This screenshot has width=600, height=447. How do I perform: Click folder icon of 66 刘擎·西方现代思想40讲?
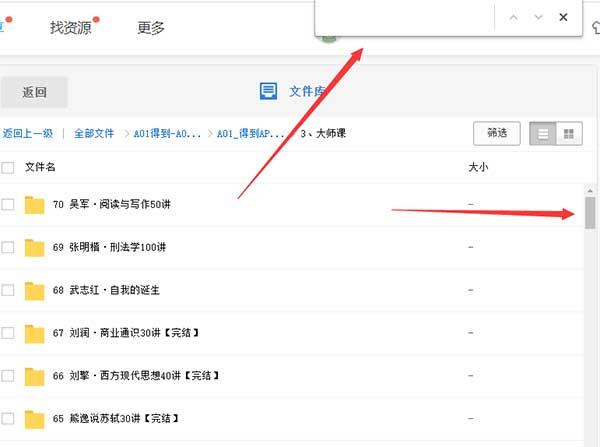pos(34,376)
